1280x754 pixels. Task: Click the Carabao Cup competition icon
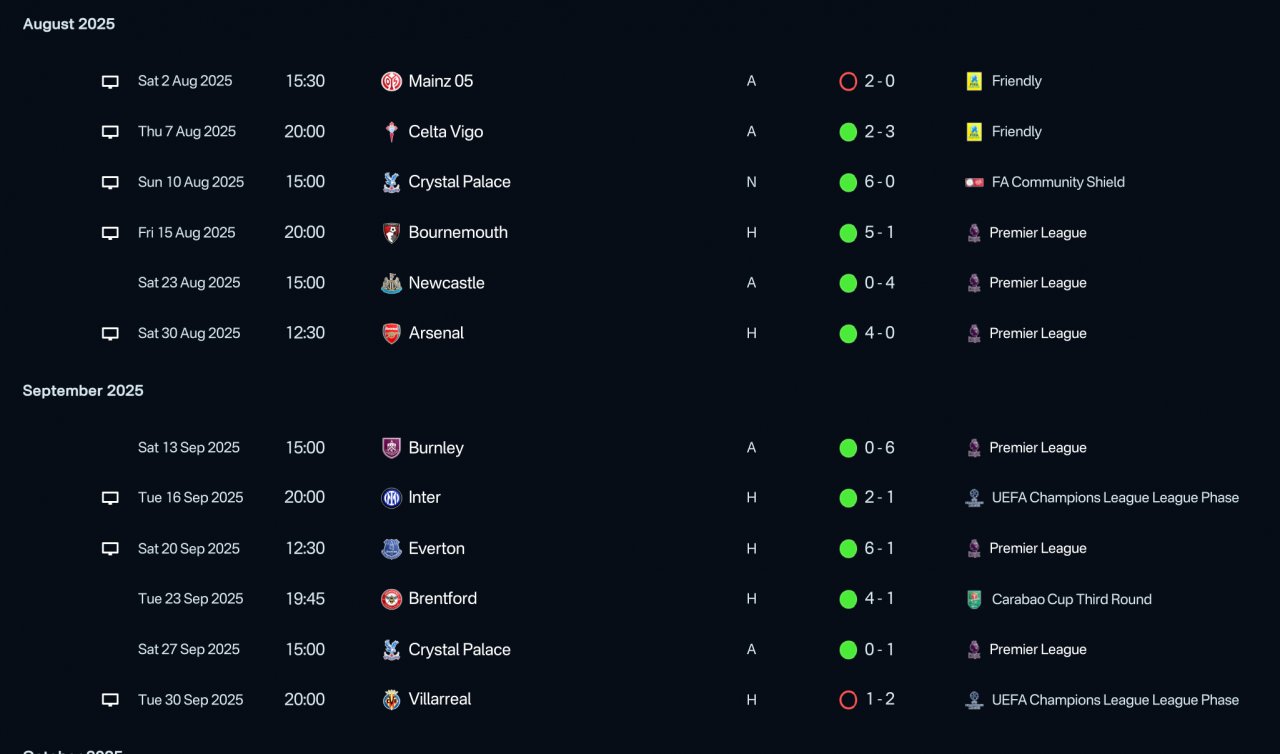coord(974,599)
